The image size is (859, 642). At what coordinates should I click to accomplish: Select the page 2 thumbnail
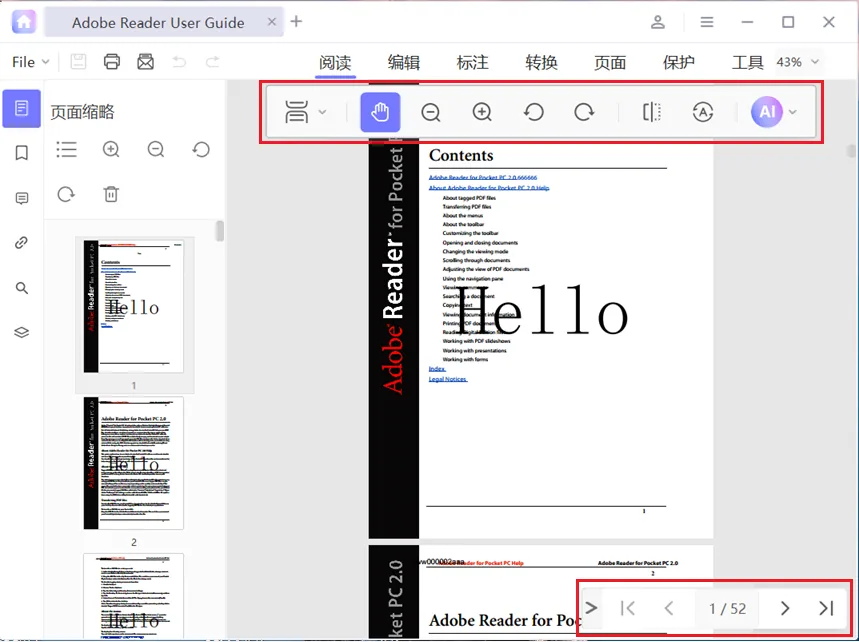(134, 463)
